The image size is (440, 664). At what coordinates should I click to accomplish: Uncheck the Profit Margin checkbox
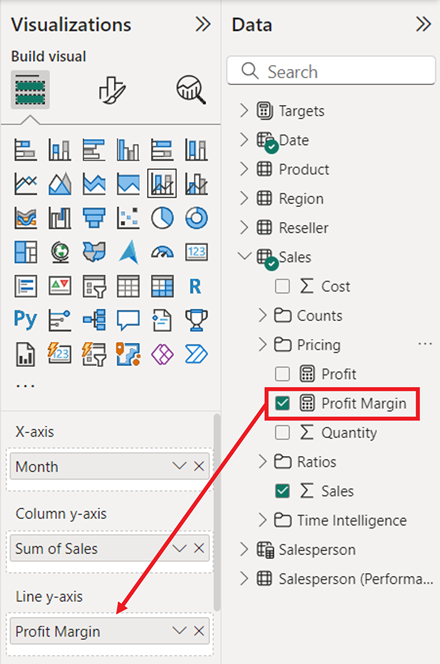point(282,403)
